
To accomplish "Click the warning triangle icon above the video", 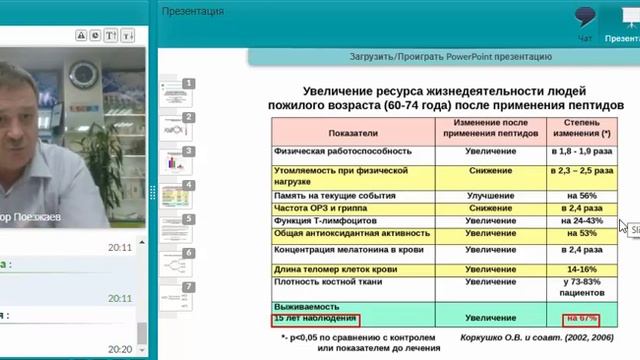I will point(81,36).
